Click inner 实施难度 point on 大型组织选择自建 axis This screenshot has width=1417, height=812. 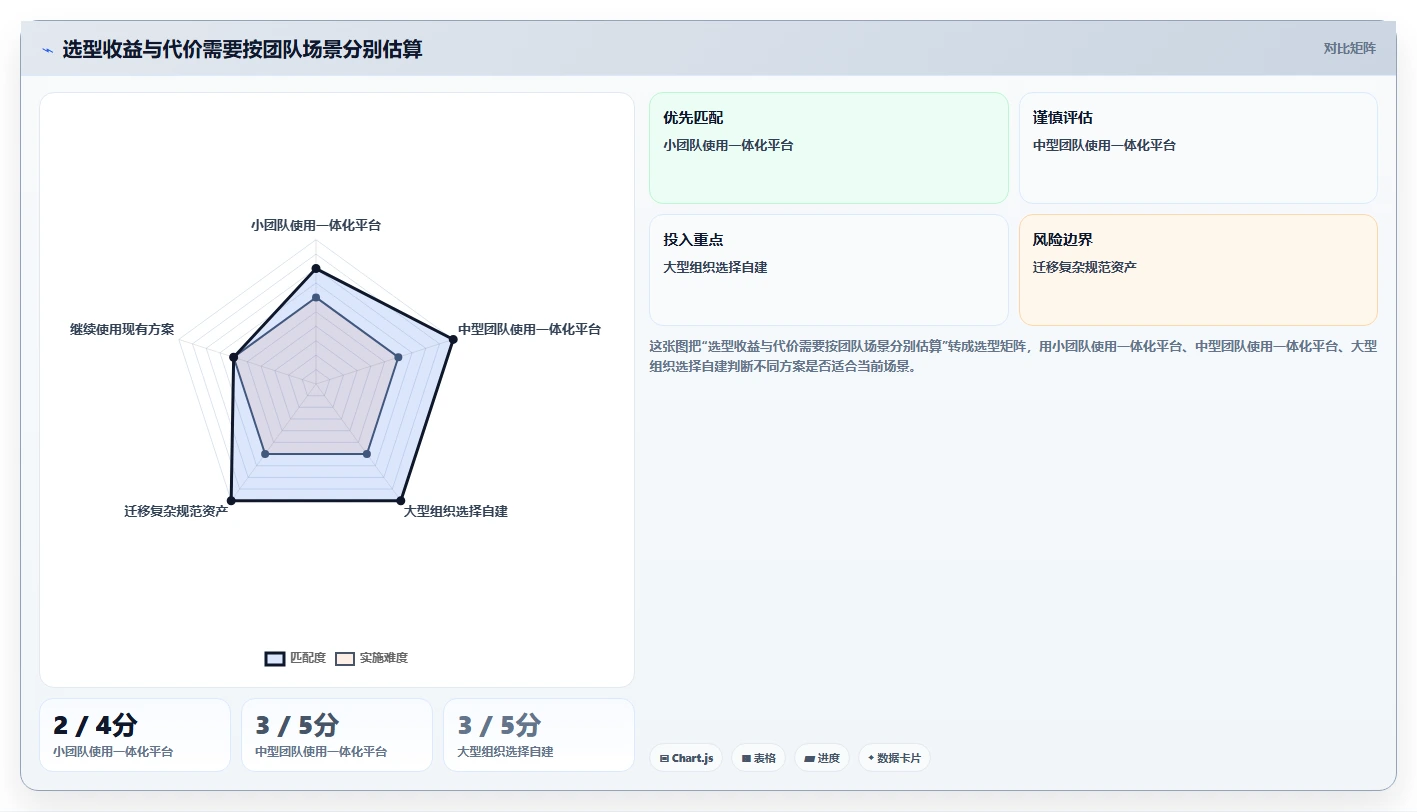click(367, 454)
